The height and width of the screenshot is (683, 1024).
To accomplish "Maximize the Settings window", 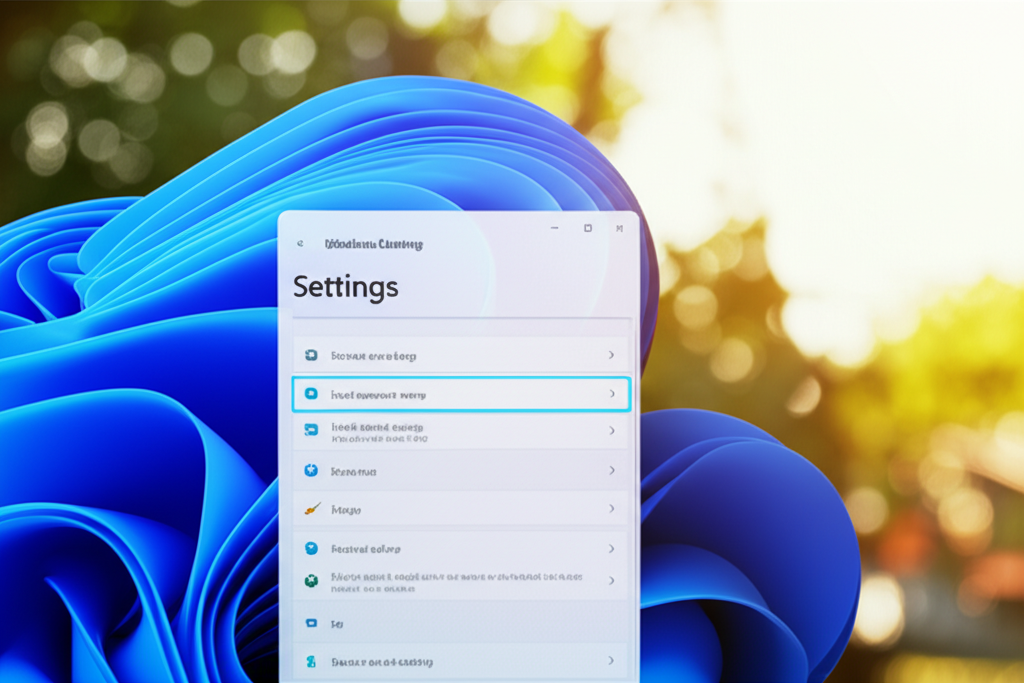I will point(588,228).
